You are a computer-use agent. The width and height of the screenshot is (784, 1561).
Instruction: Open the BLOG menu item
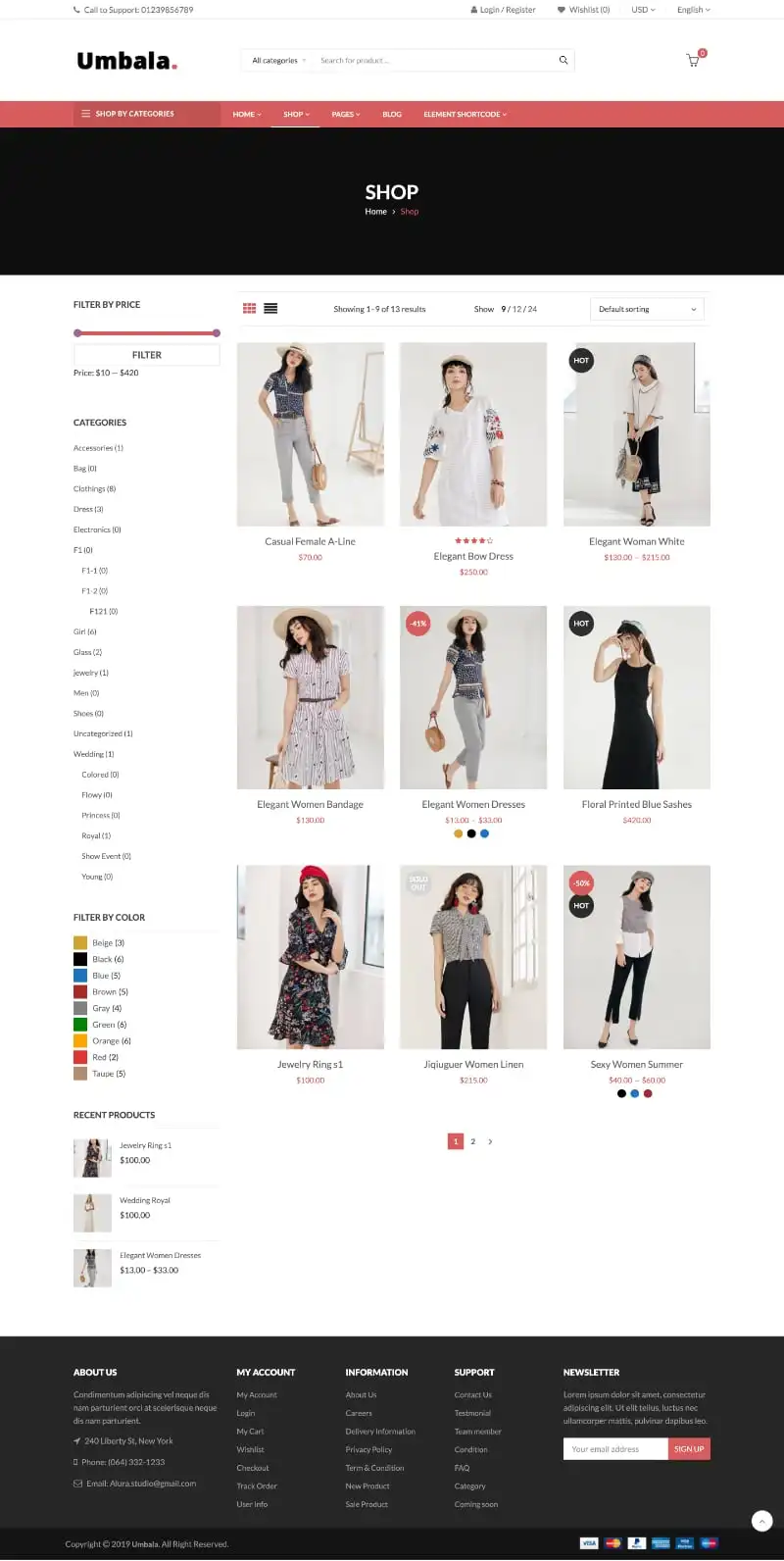(392, 114)
